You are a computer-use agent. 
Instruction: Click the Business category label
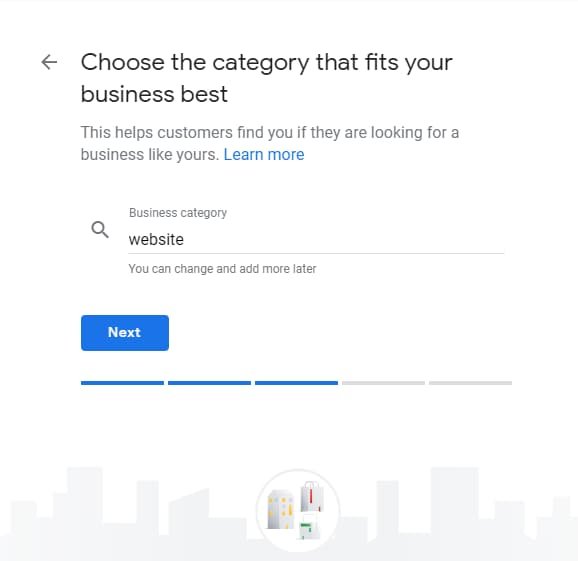pos(178,213)
